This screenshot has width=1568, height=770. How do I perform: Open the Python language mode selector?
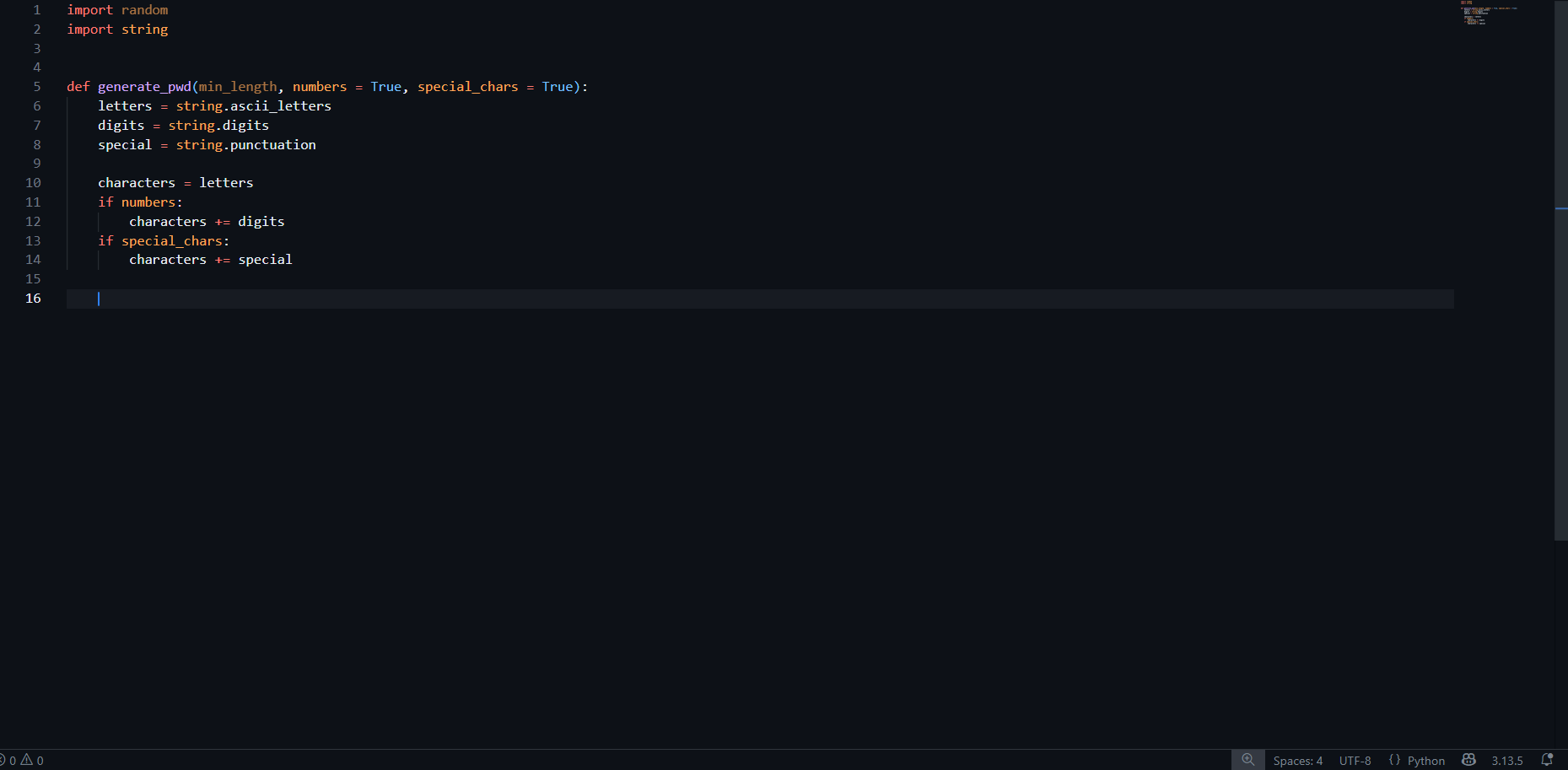point(1425,761)
